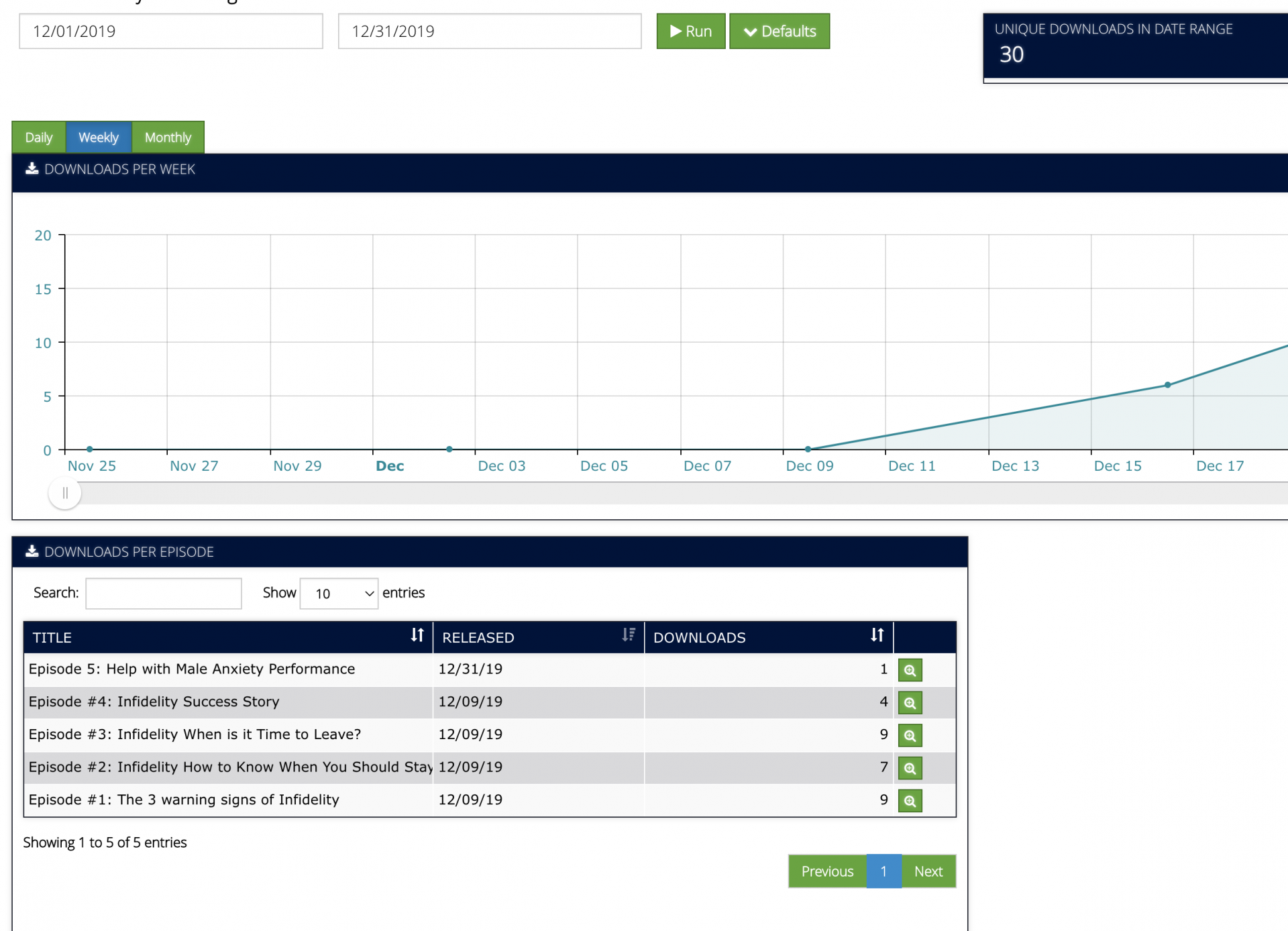Click the end date field 12/31/2019

490,32
